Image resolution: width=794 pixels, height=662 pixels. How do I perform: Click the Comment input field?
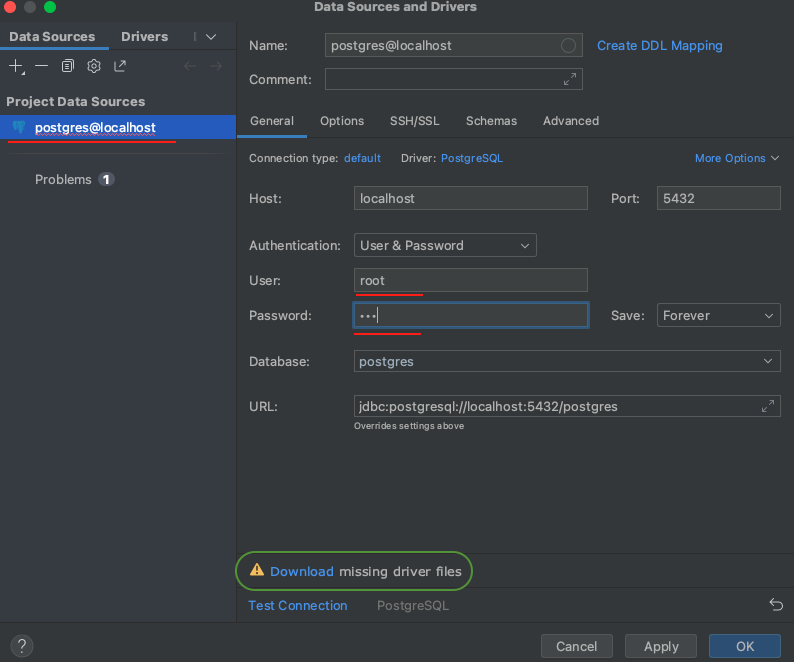coord(453,80)
